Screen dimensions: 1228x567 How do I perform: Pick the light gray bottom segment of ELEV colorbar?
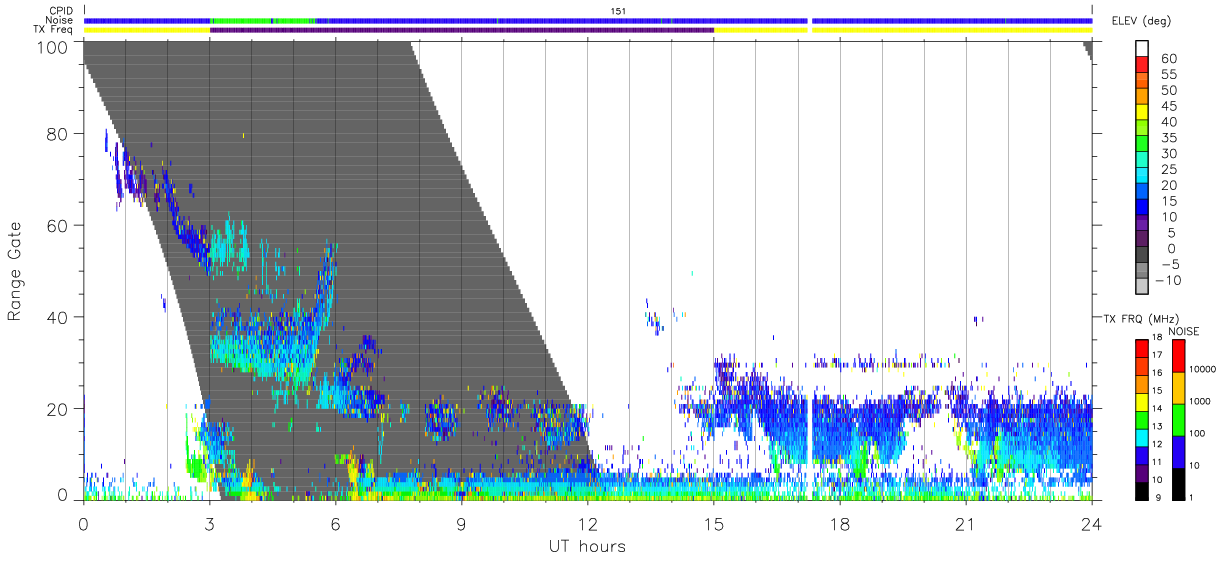(1142, 288)
